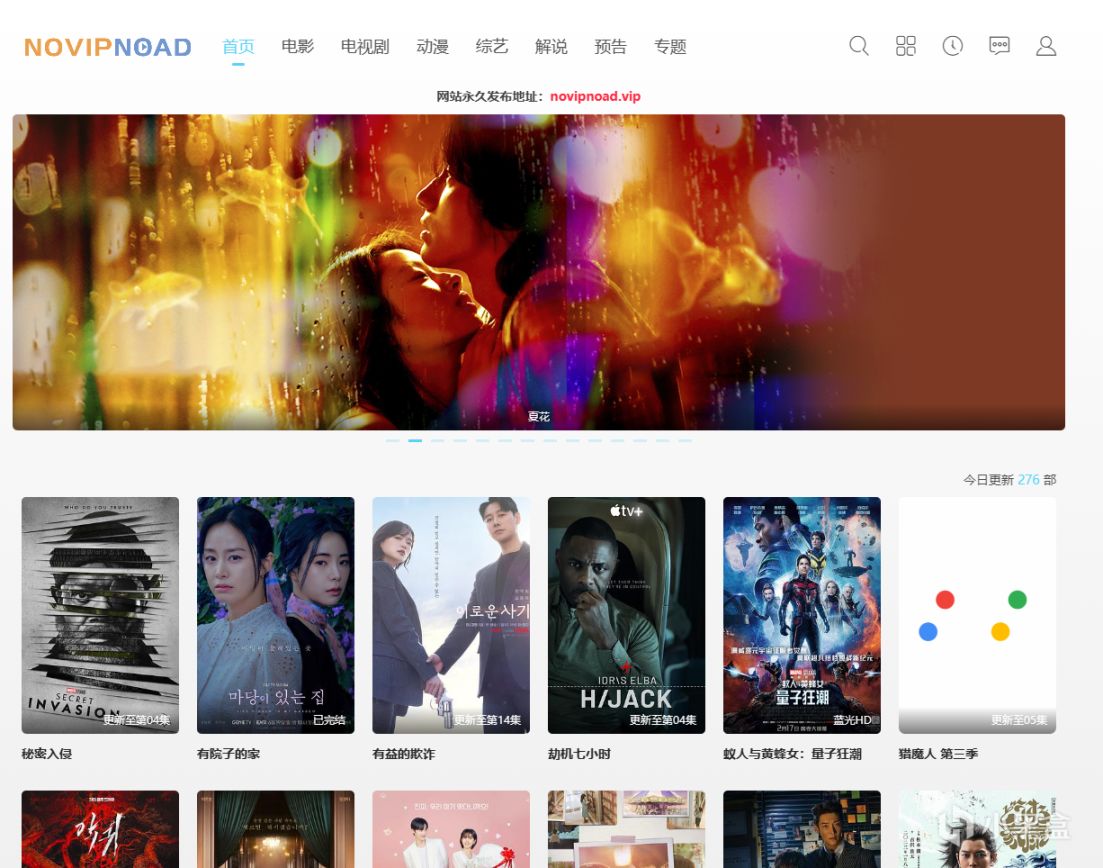Click the 蚁人与黄蜂女：量子狂潮 title

click(x=793, y=753)
